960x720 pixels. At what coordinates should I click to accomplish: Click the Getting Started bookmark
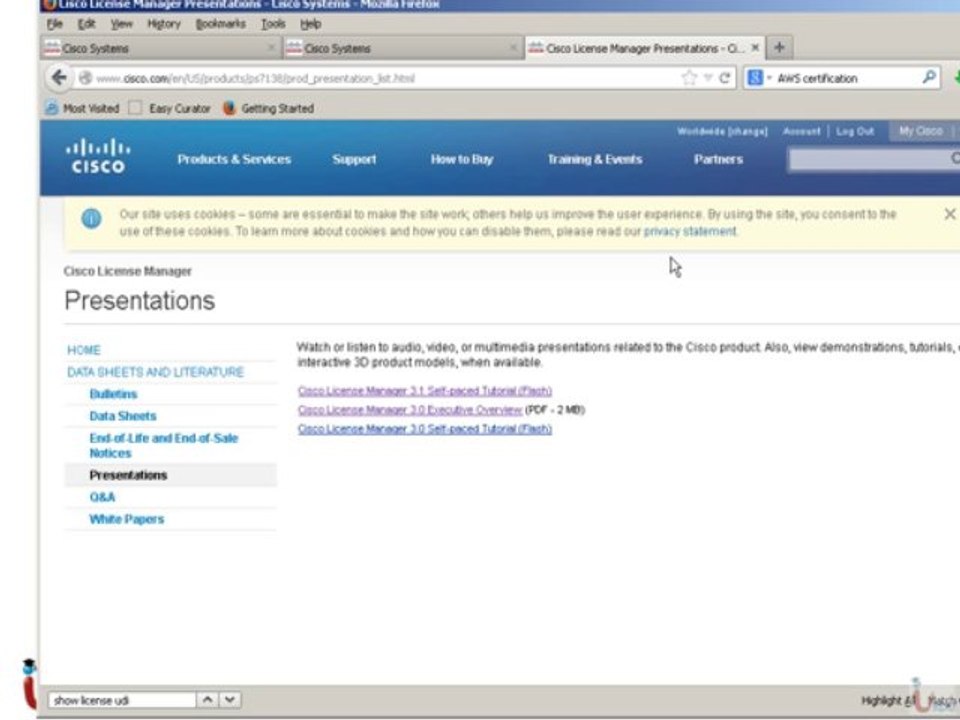tap(269, 108)
